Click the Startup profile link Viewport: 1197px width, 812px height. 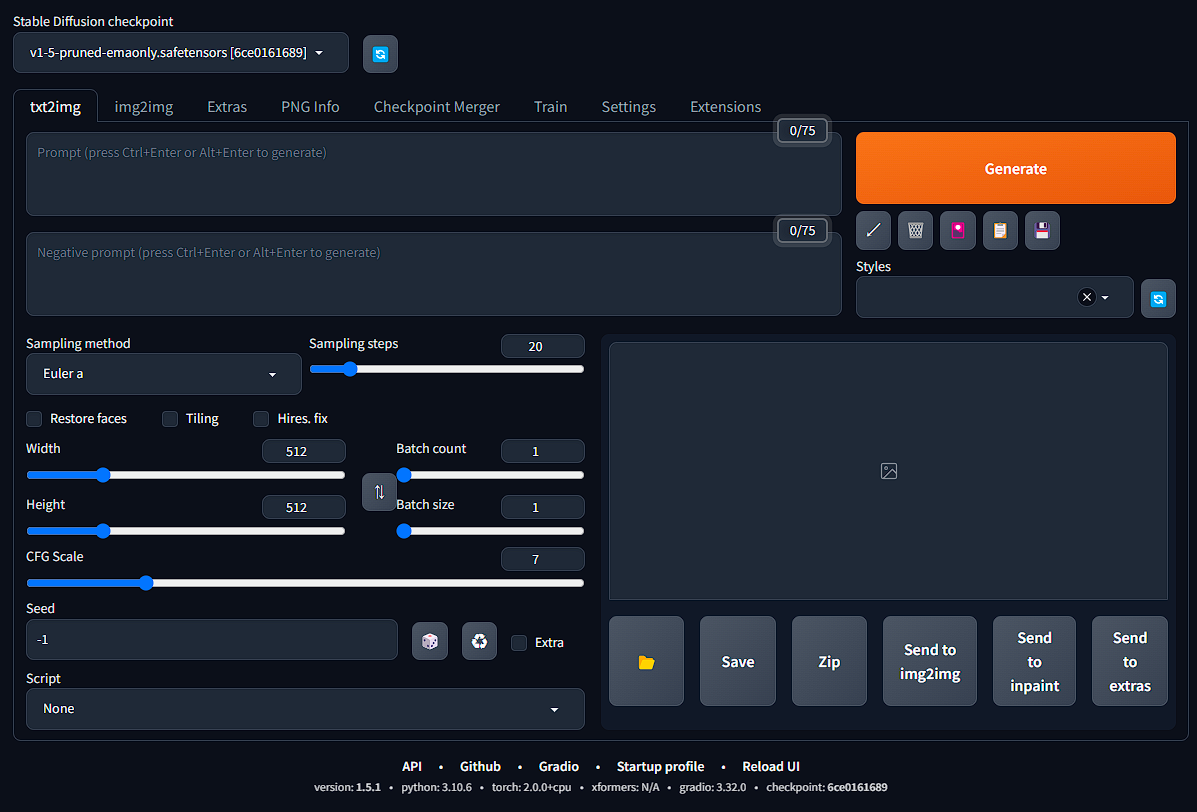pos(660,766)
